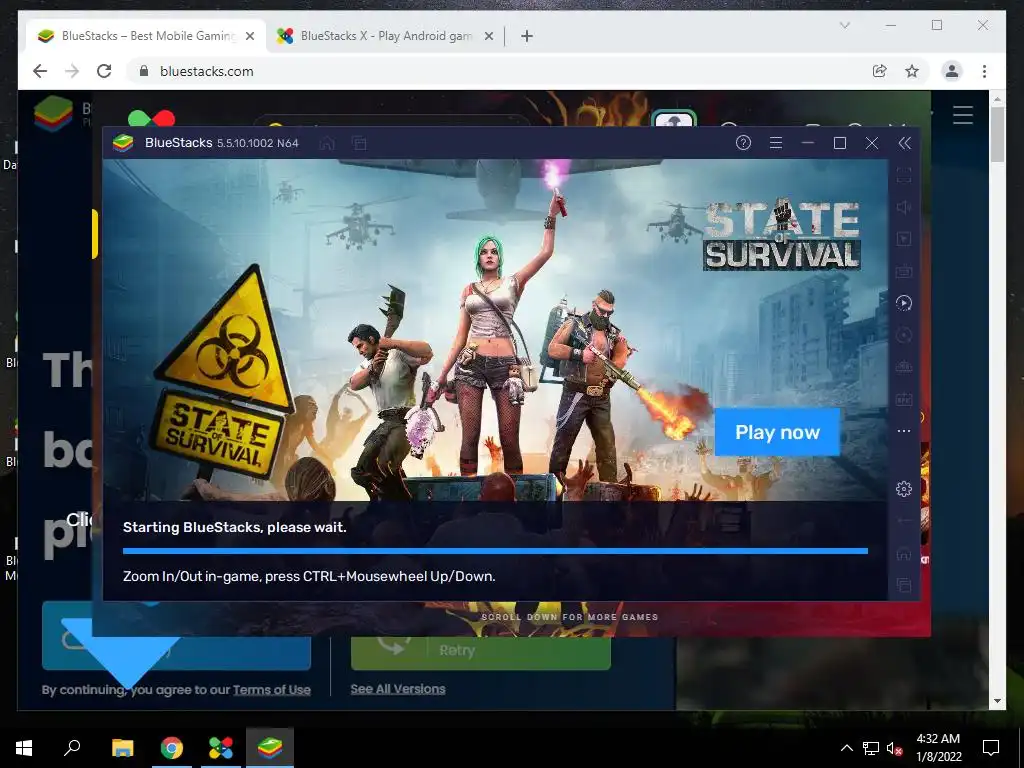The image size is (1024, 768).
Task: Click webpage scrollbar down arrow
Action: pyautogui.click(x=997, y=701)
